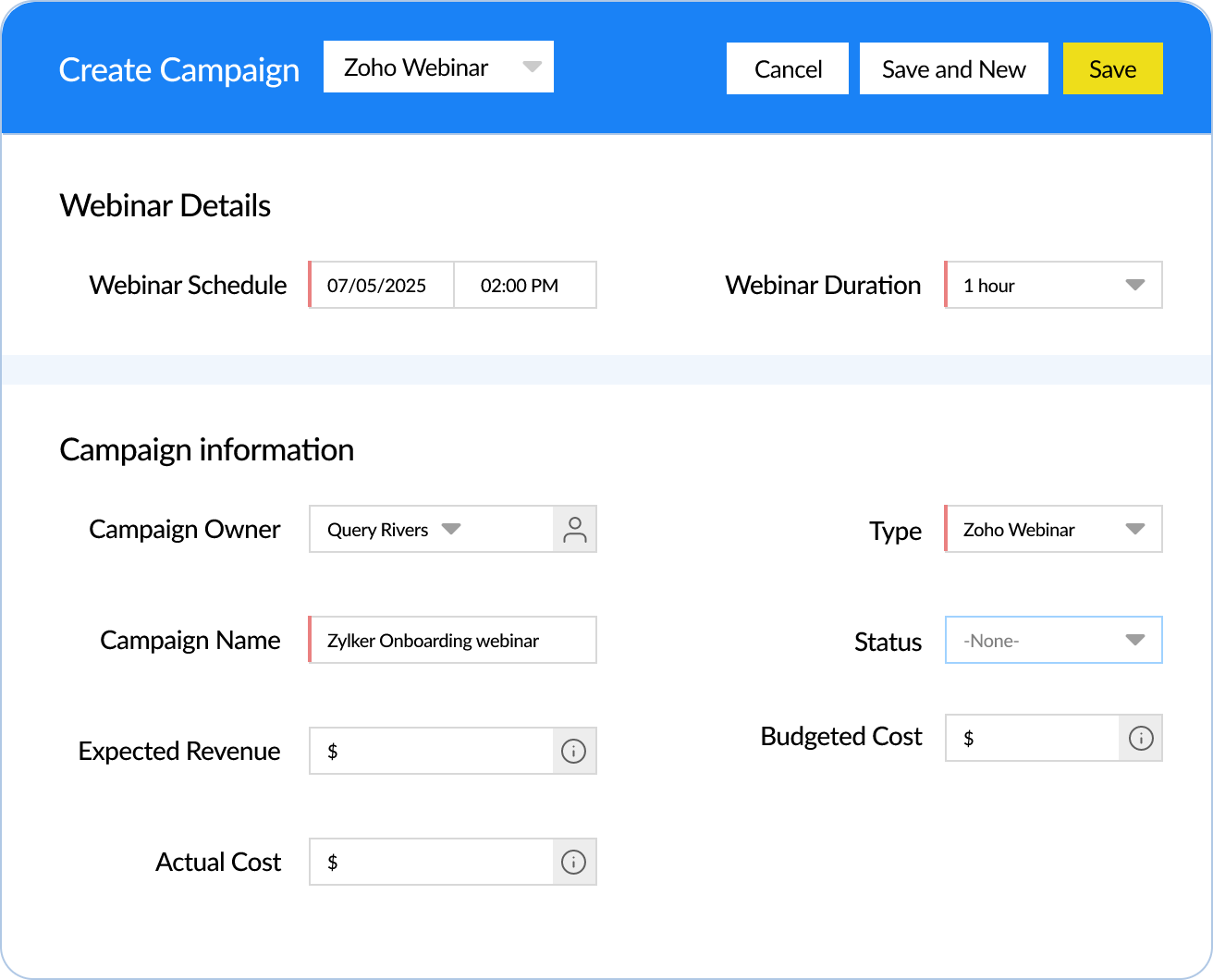Click the Budgeted Cost dollar amount field
Screen dimensions: 1213x980
click(x=1031, y=738)
